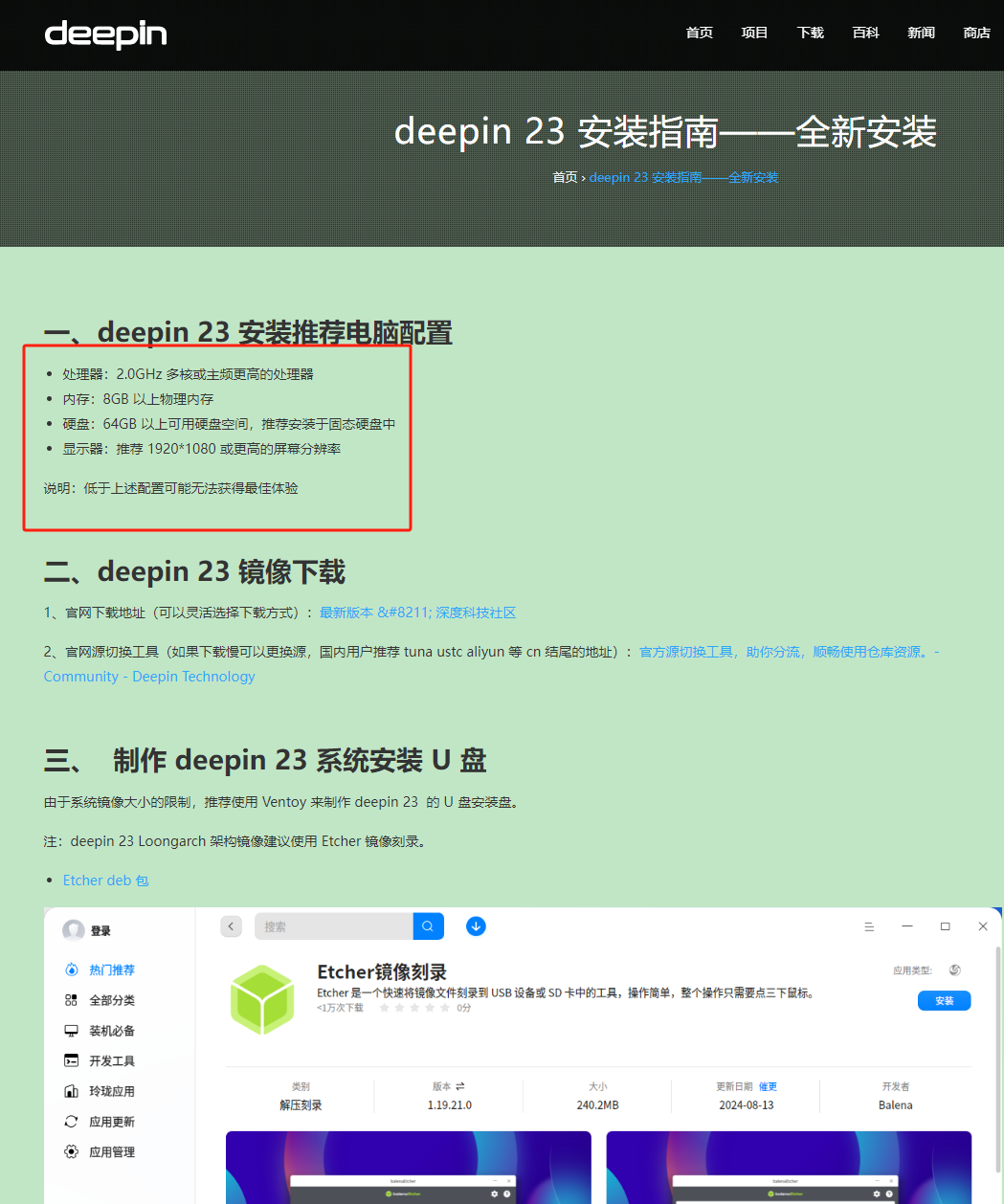Open the second Etcher screenshot thumbnail
The width and height of the screenshot is (1004, 1204).
789,1168
